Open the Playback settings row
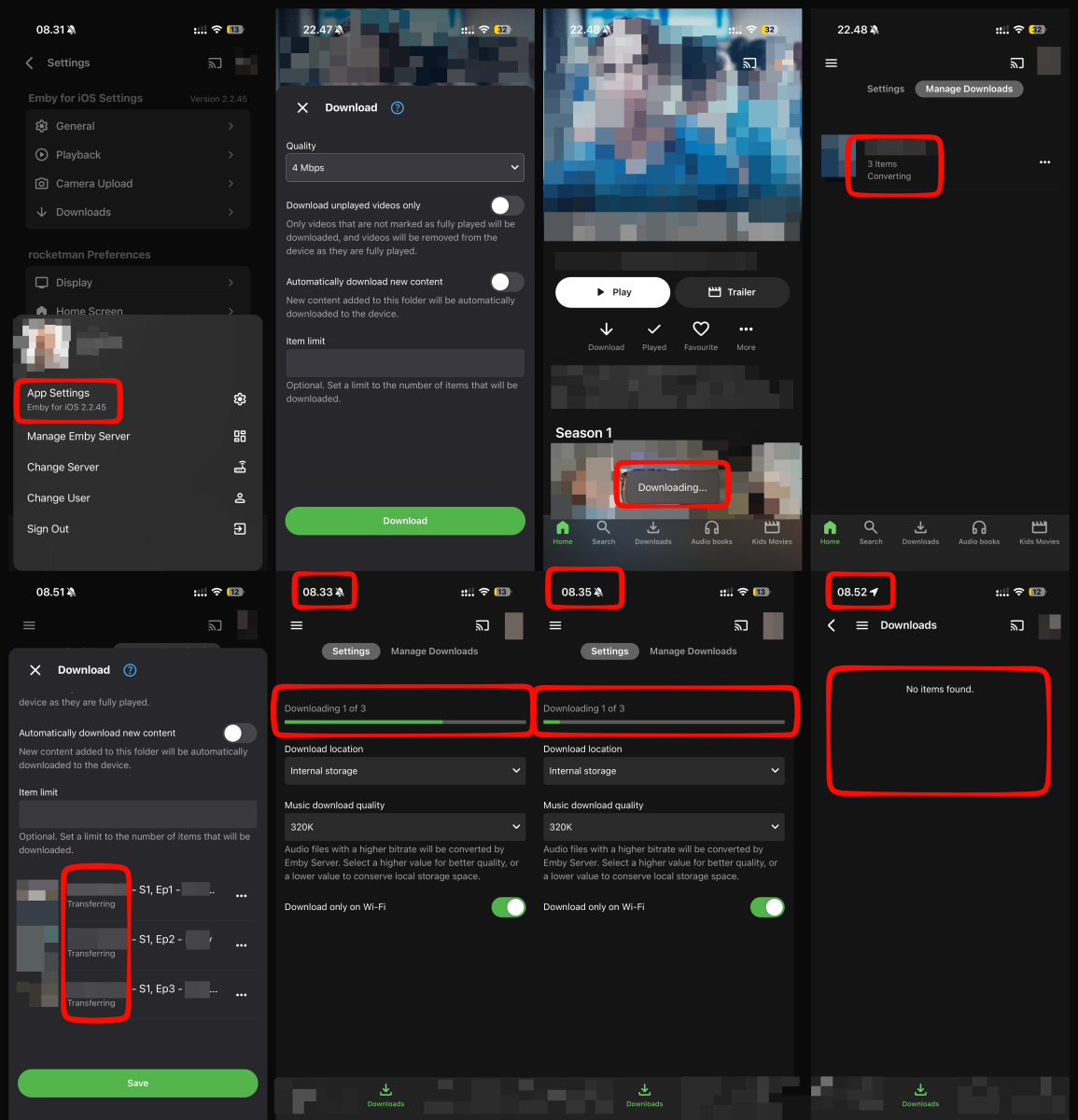 [137, 155]
